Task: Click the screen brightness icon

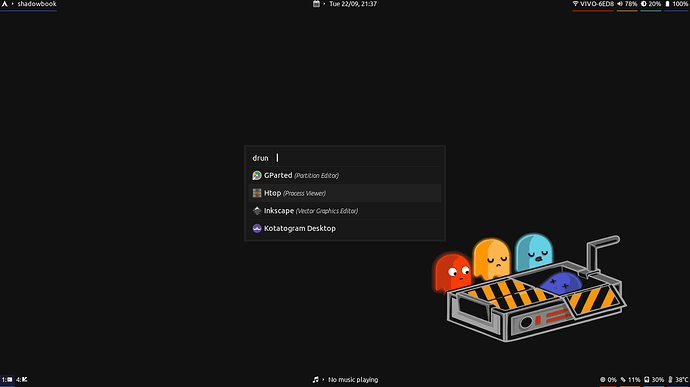Action: pyautogui.click(x=644, y=4)
